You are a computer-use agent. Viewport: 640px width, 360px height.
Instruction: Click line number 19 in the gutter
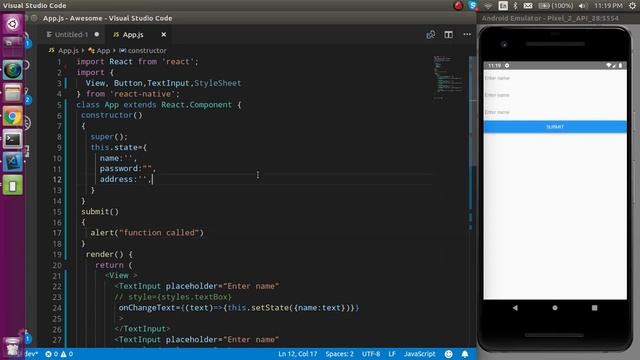coord(57,254)
